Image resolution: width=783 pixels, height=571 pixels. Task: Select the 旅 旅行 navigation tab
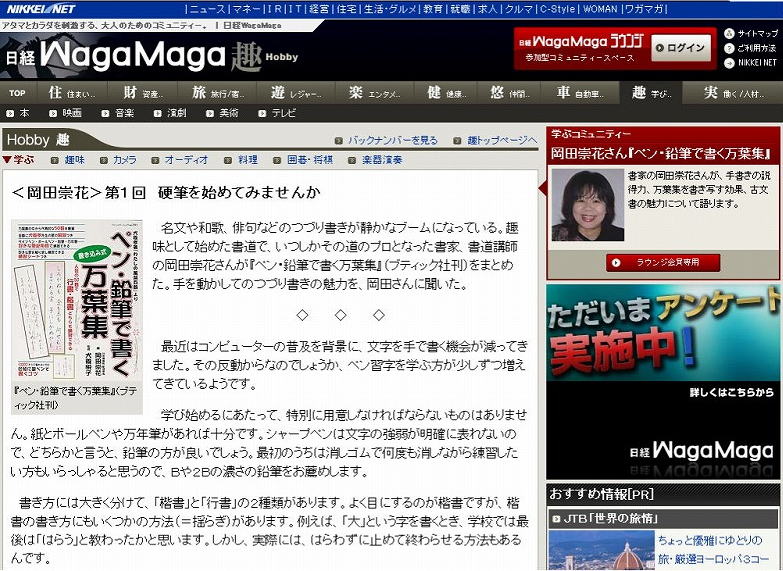click(x=219, y=93)
